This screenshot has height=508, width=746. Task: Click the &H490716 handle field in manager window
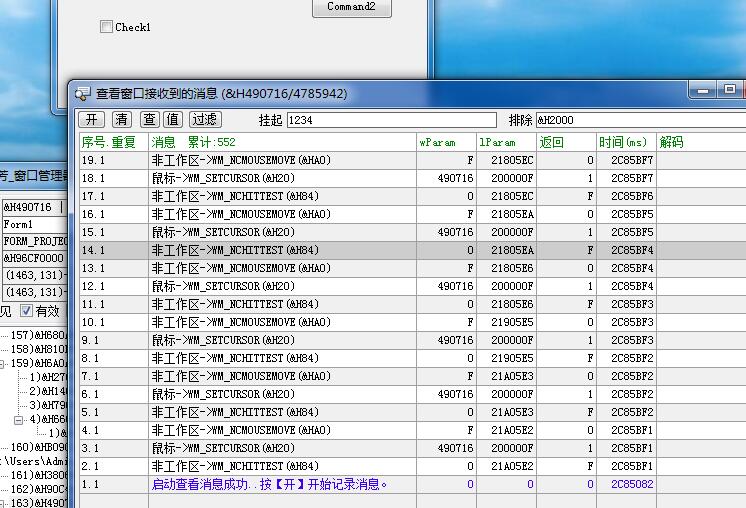(x=35, y=207)
